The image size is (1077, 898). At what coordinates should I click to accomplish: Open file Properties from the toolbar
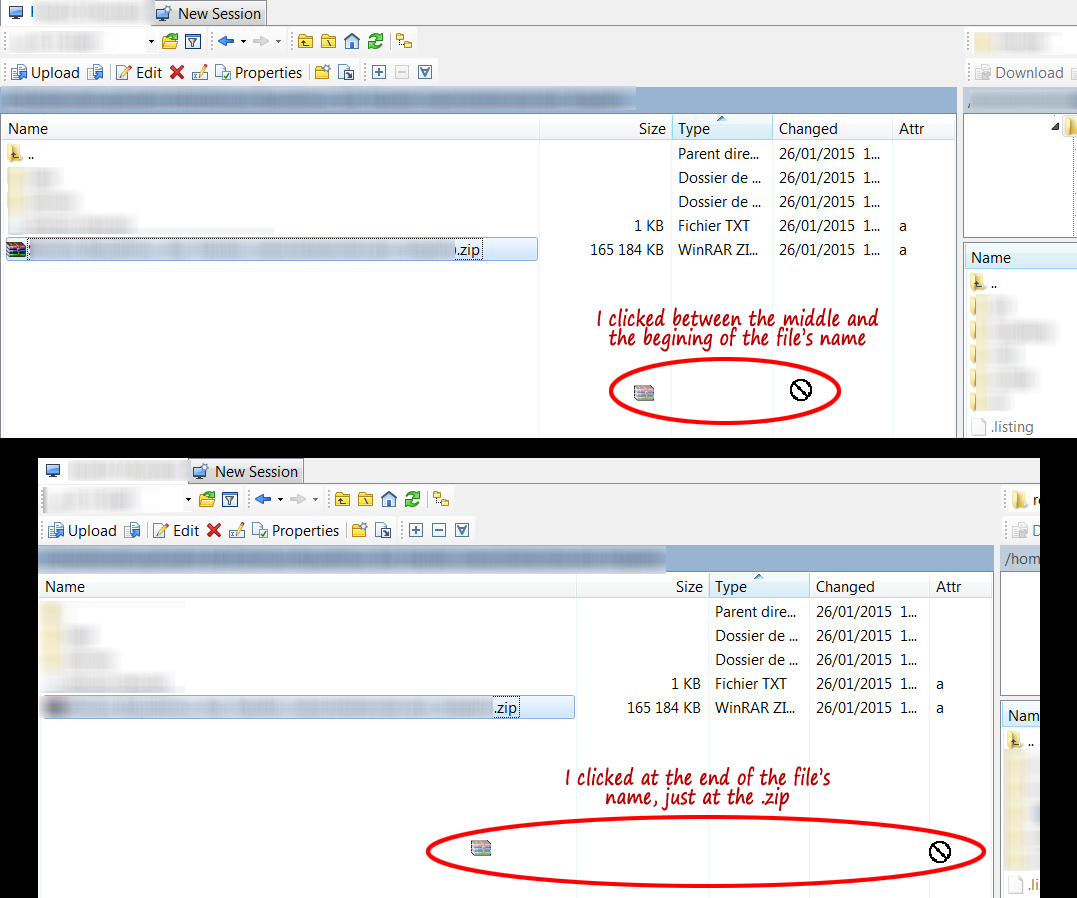[x=267, y=72]
